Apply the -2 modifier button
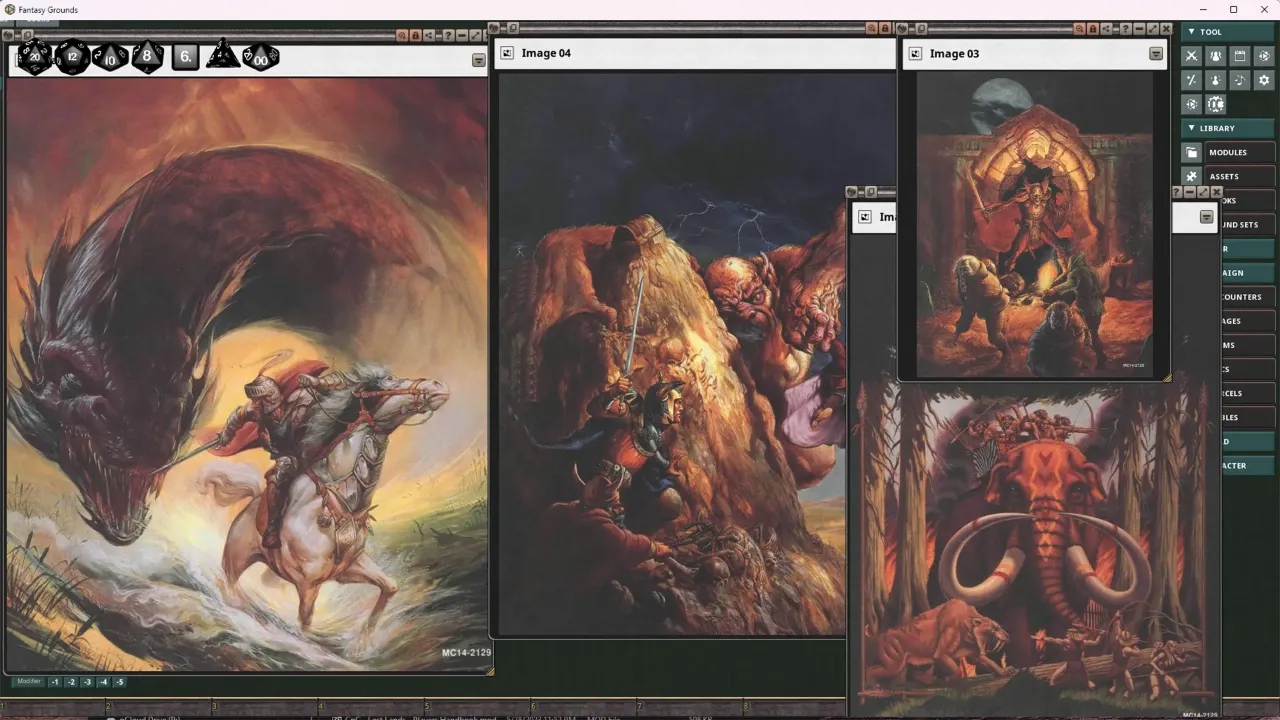The width and height of the screenshot is (1280, 720). [71, 682]
